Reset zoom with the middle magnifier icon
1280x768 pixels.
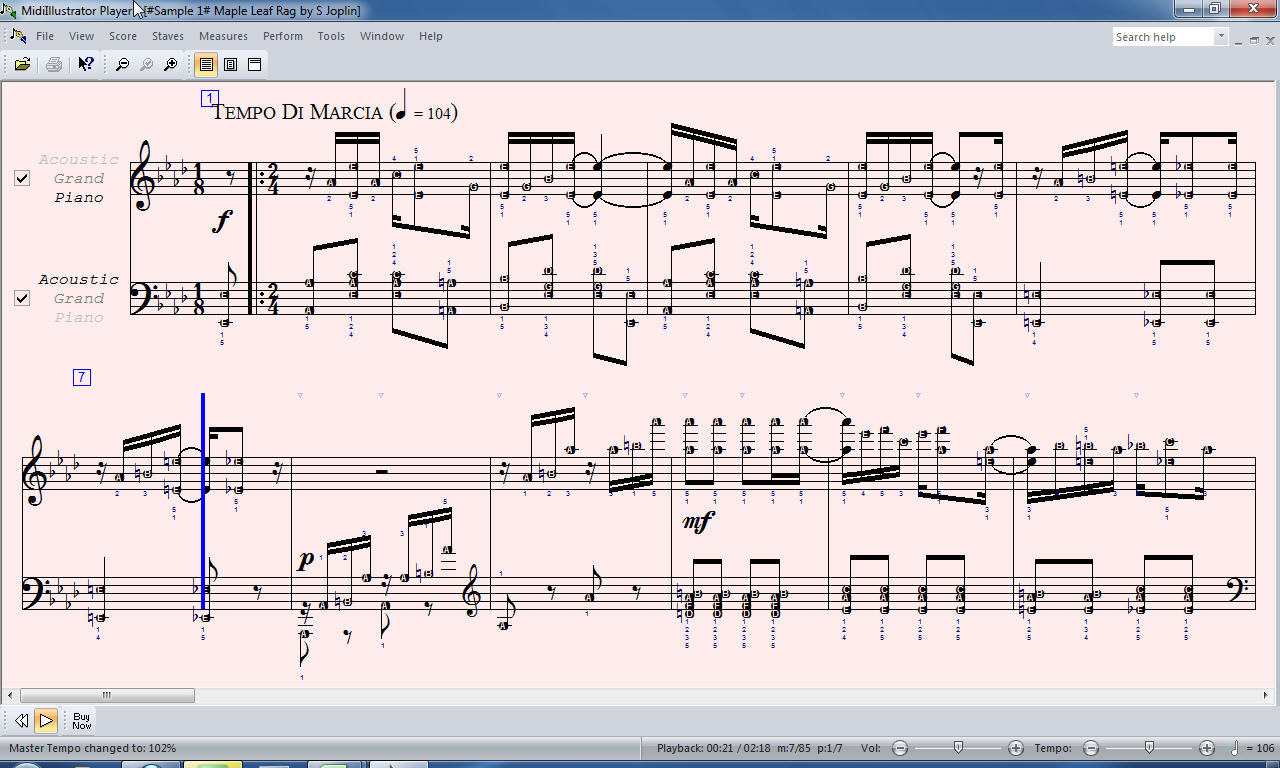146,64
